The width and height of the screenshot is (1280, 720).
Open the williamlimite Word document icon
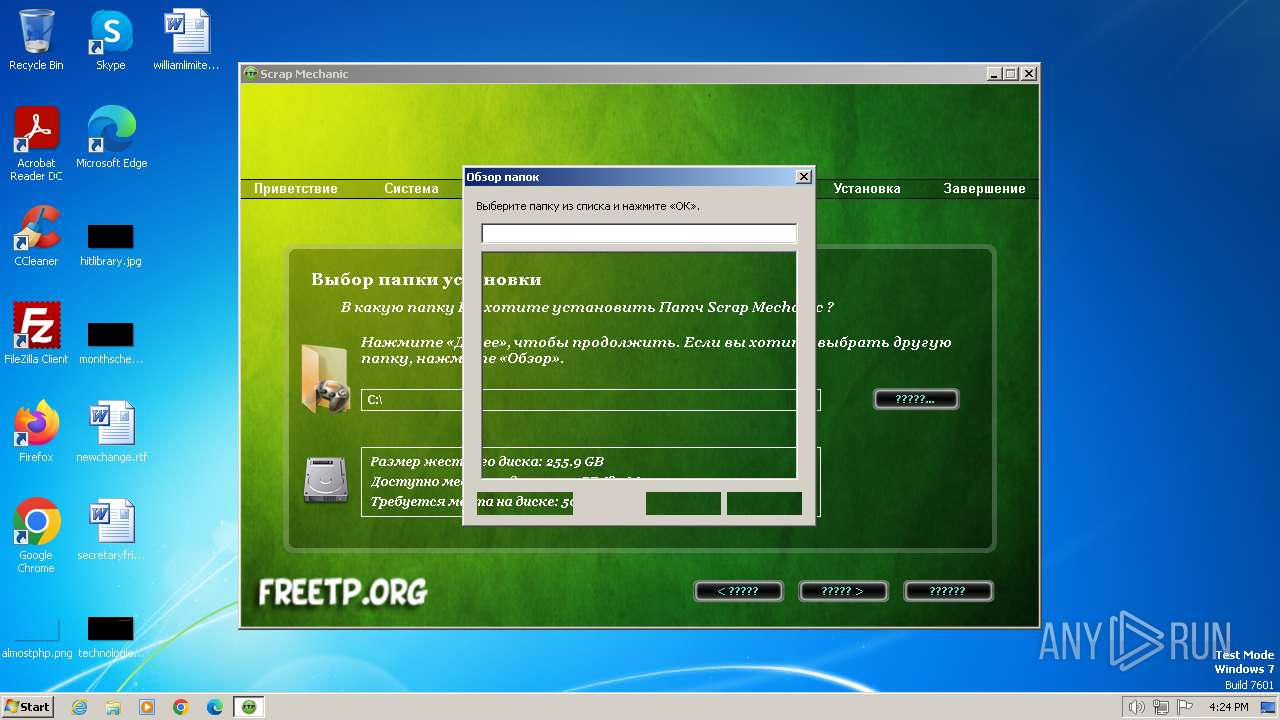tap(186, 40)
